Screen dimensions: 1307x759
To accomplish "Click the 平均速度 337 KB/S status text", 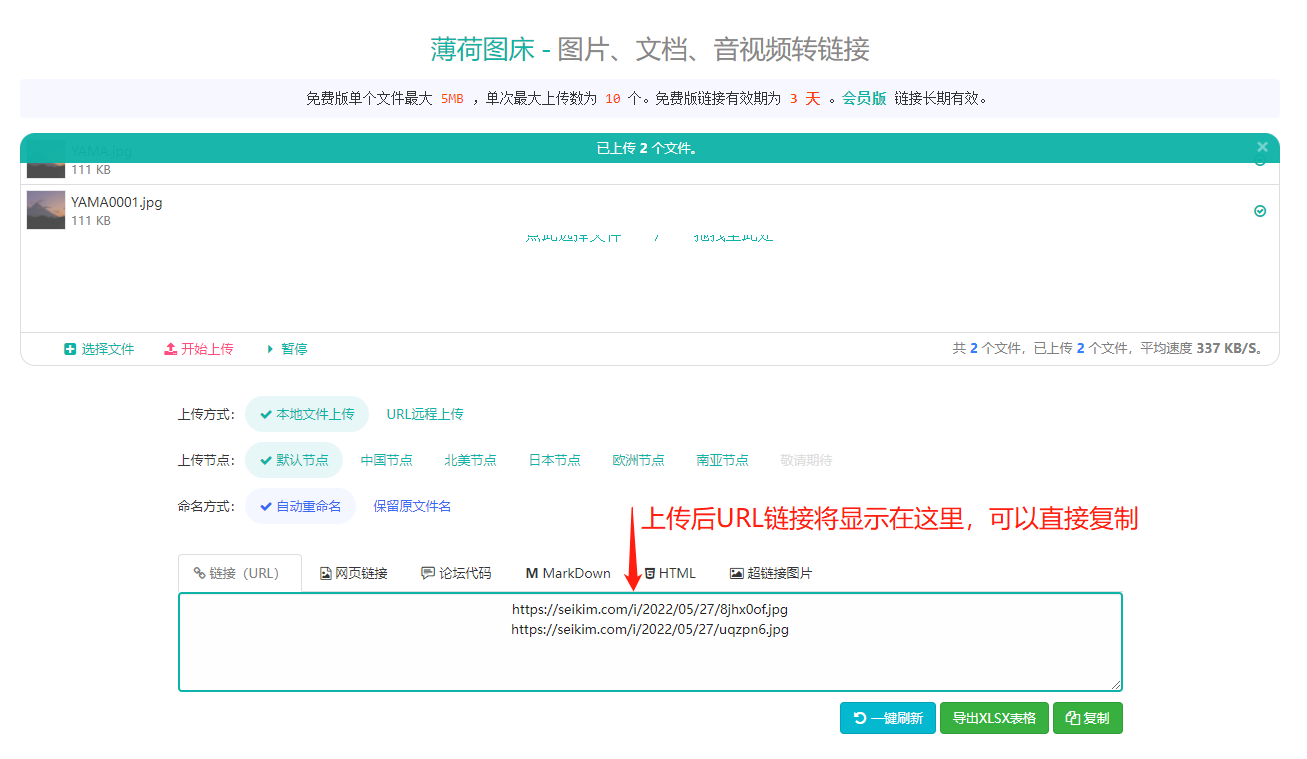I will pyautogui.click(x=1204, y=349).
